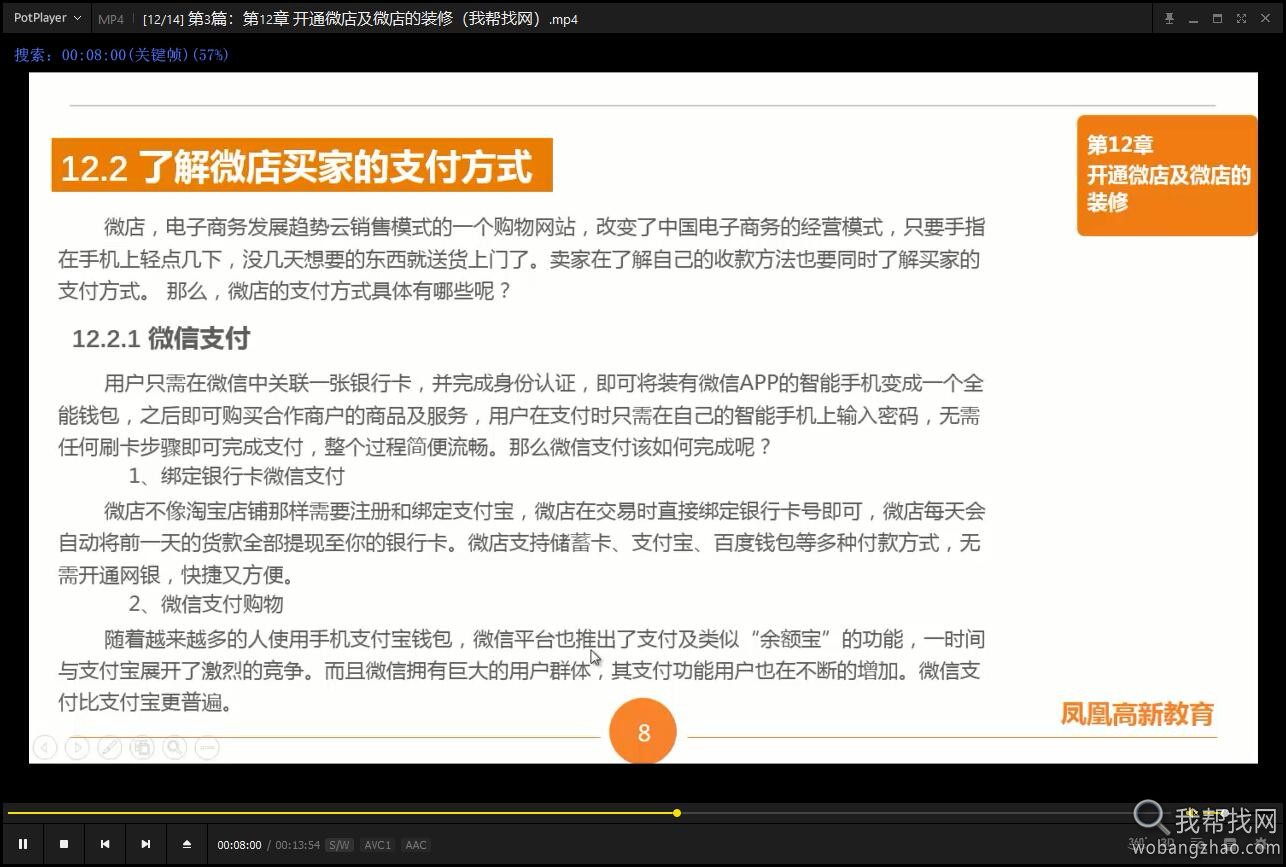Click the MP4 format label in title bar
1286x867 pixels.
click(x=111, y=19)
